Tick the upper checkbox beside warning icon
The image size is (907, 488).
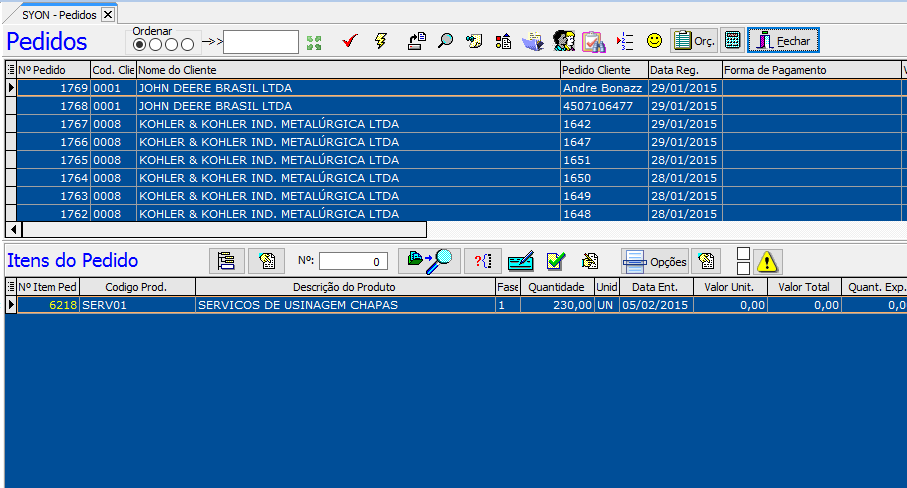point(743,254)
